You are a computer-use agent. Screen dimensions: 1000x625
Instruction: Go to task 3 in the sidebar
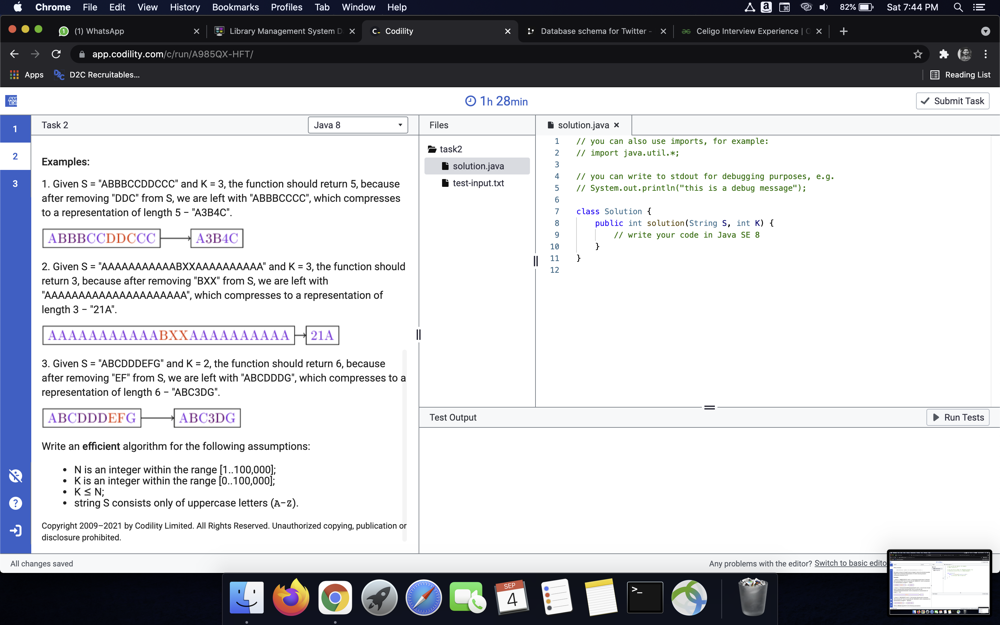[15, 184]
